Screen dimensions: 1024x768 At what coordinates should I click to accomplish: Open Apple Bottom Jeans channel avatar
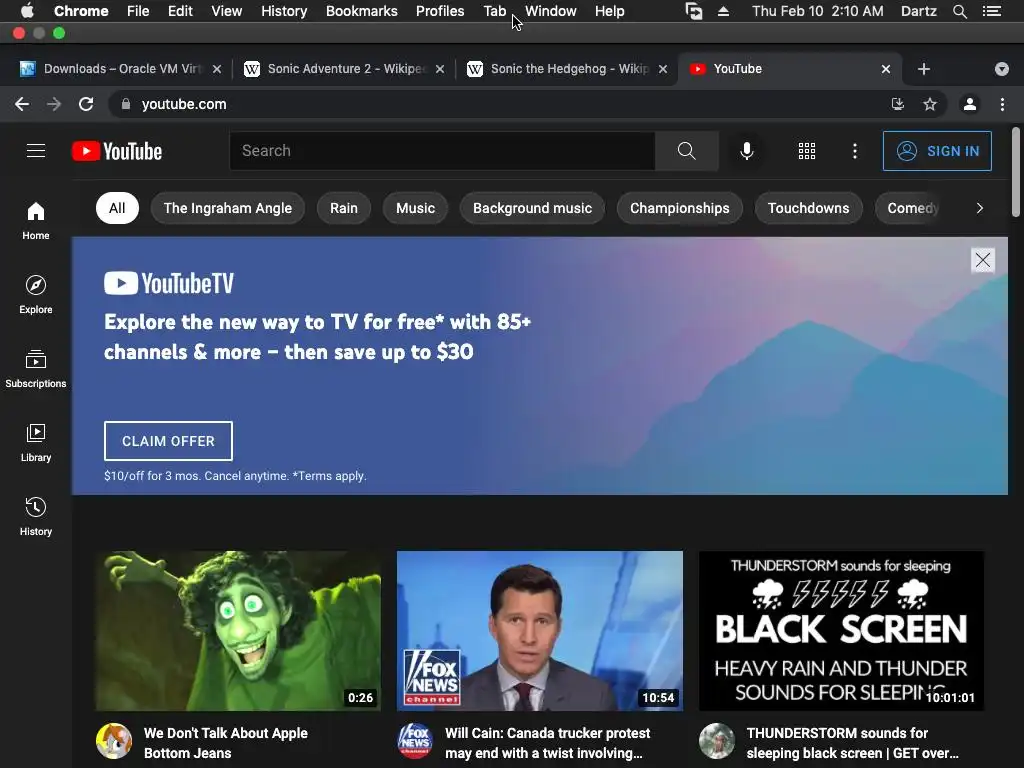click(114, 741)
